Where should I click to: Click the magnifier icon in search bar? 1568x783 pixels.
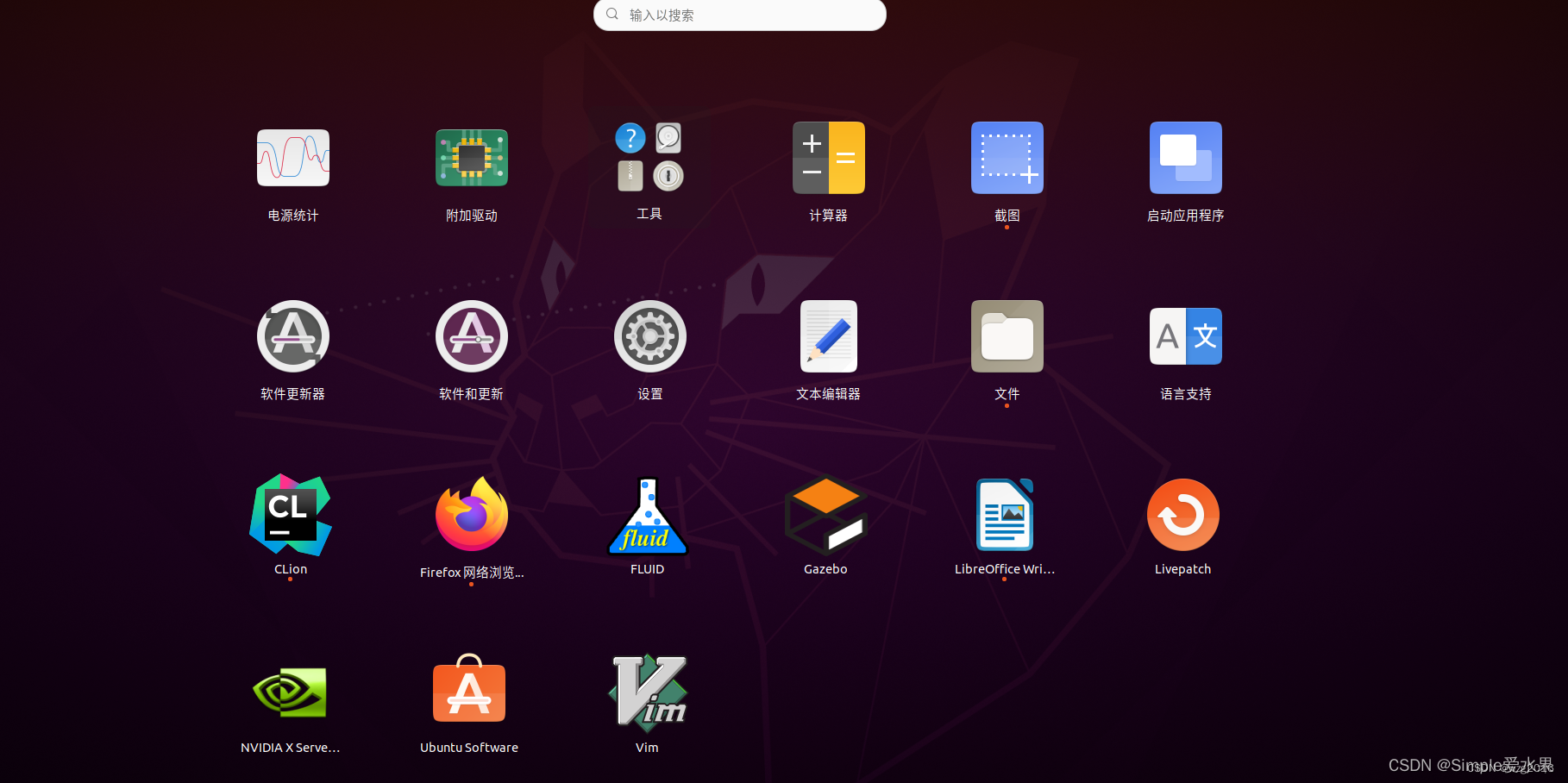click(612, 14)
